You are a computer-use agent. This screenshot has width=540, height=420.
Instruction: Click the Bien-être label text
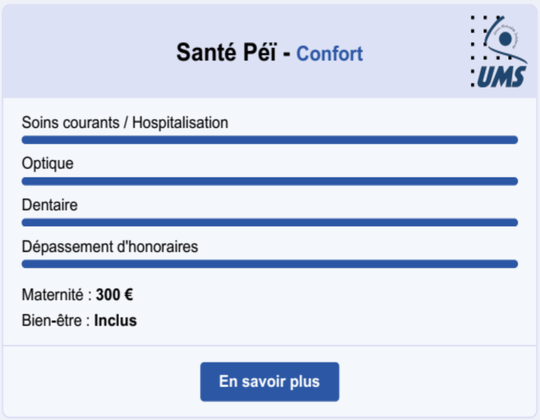tap(56, 321)
